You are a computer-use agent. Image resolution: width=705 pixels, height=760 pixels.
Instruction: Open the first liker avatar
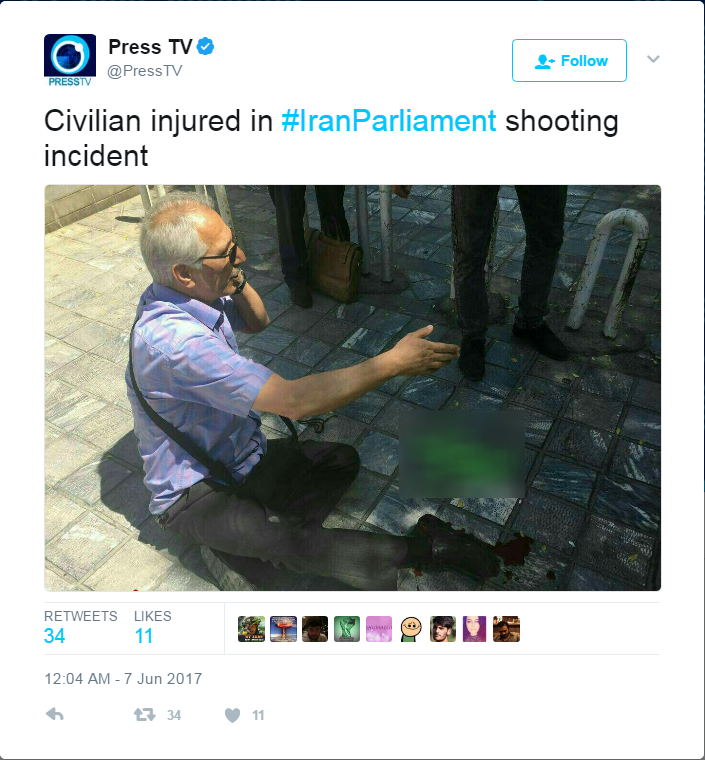(251, 629)
